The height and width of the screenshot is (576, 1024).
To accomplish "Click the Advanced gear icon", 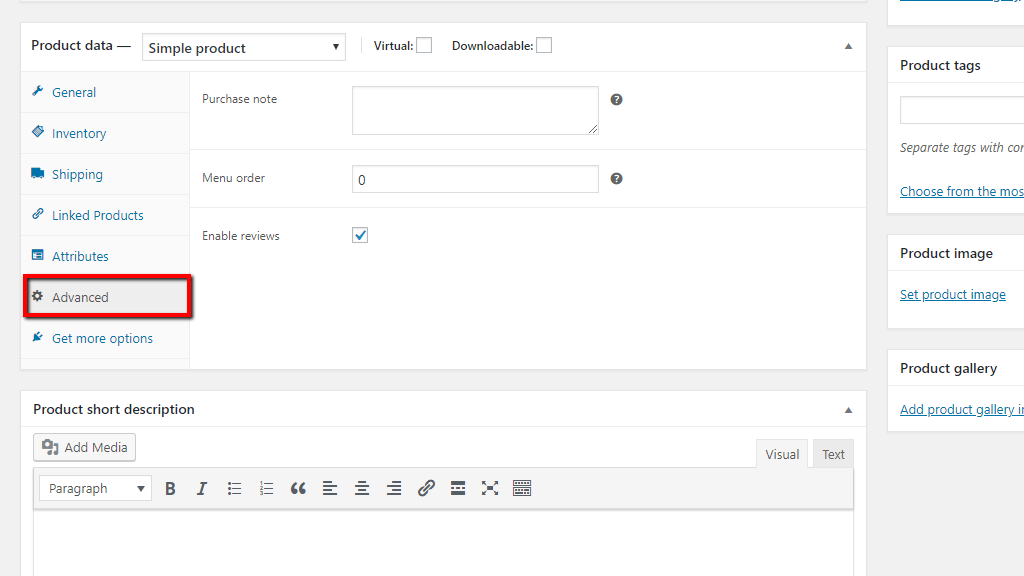I will point(38,296).
